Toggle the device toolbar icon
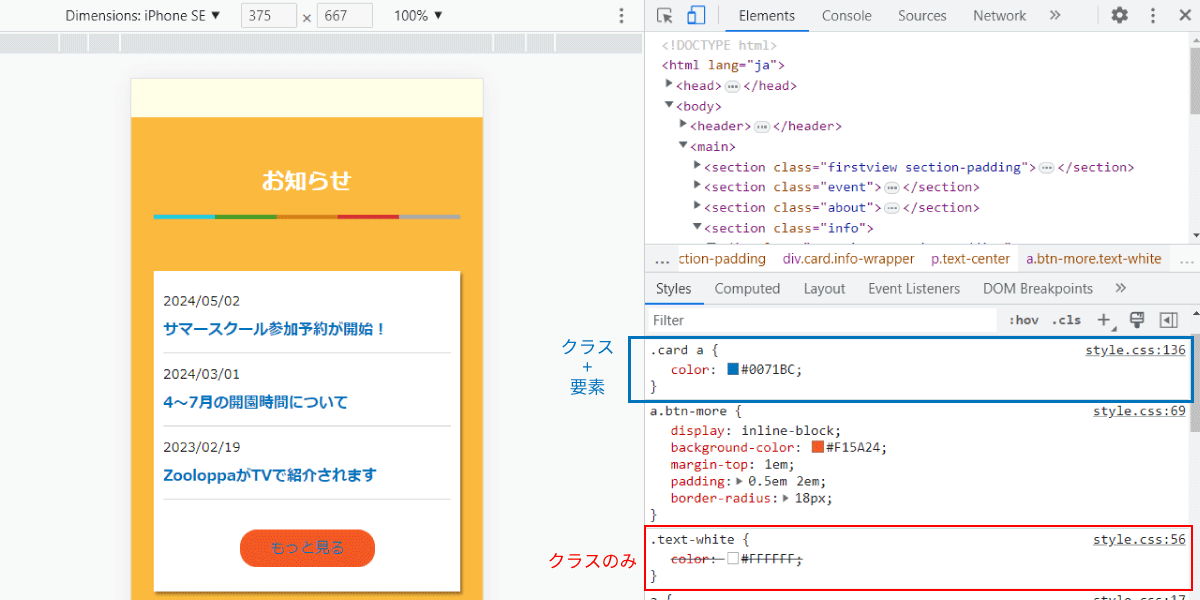 tap(696, 15)
